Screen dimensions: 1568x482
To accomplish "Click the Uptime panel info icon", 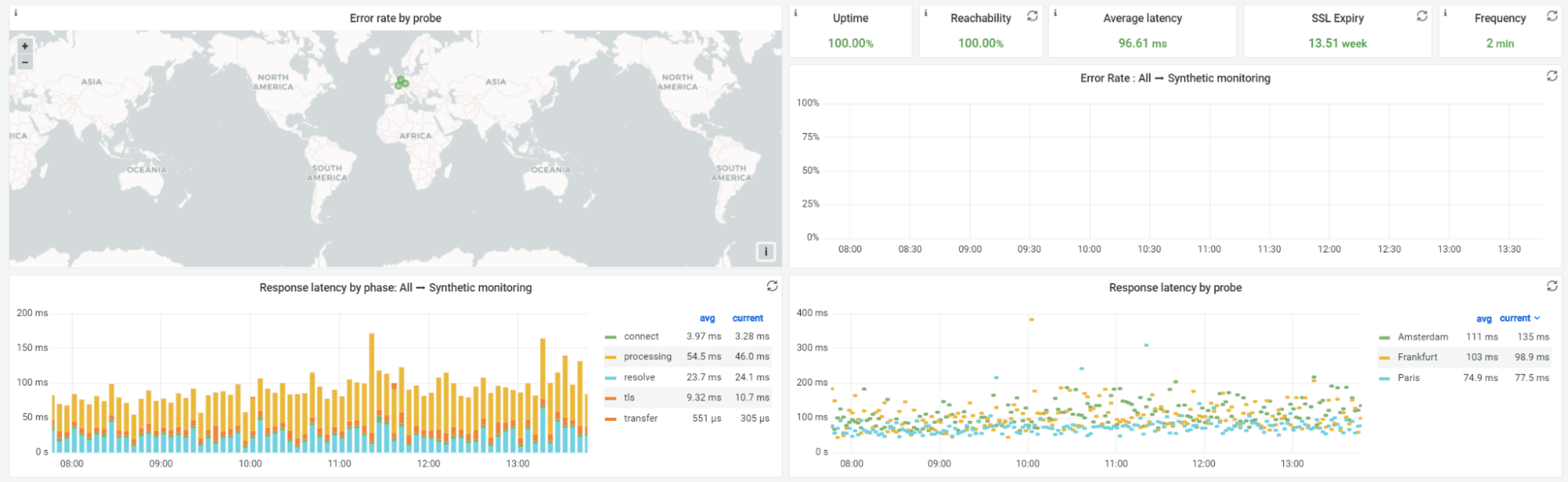I will 795,13.
